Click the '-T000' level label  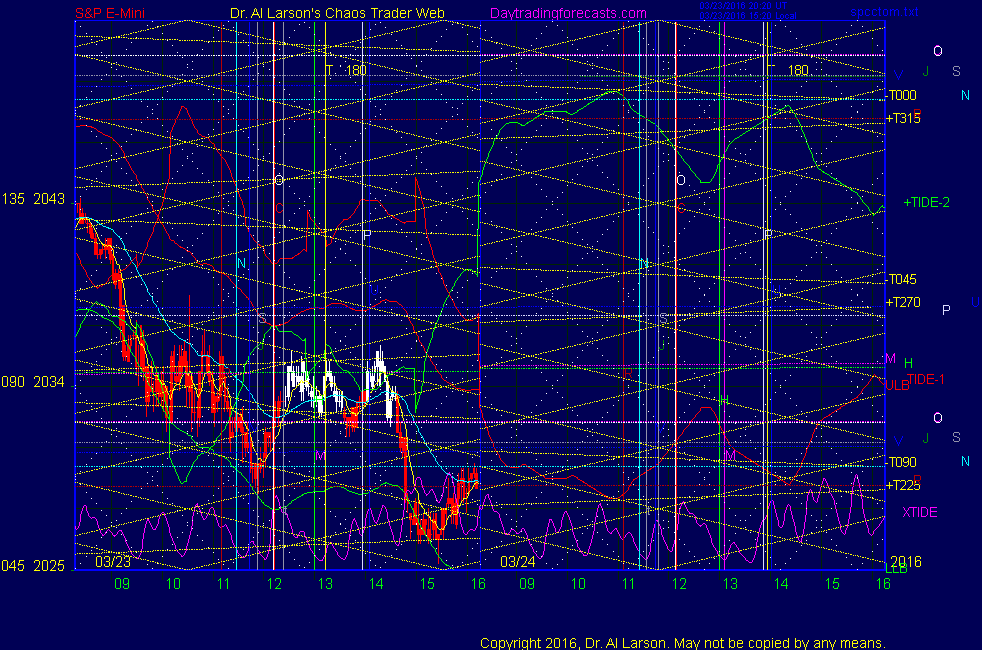pos(901,95)
